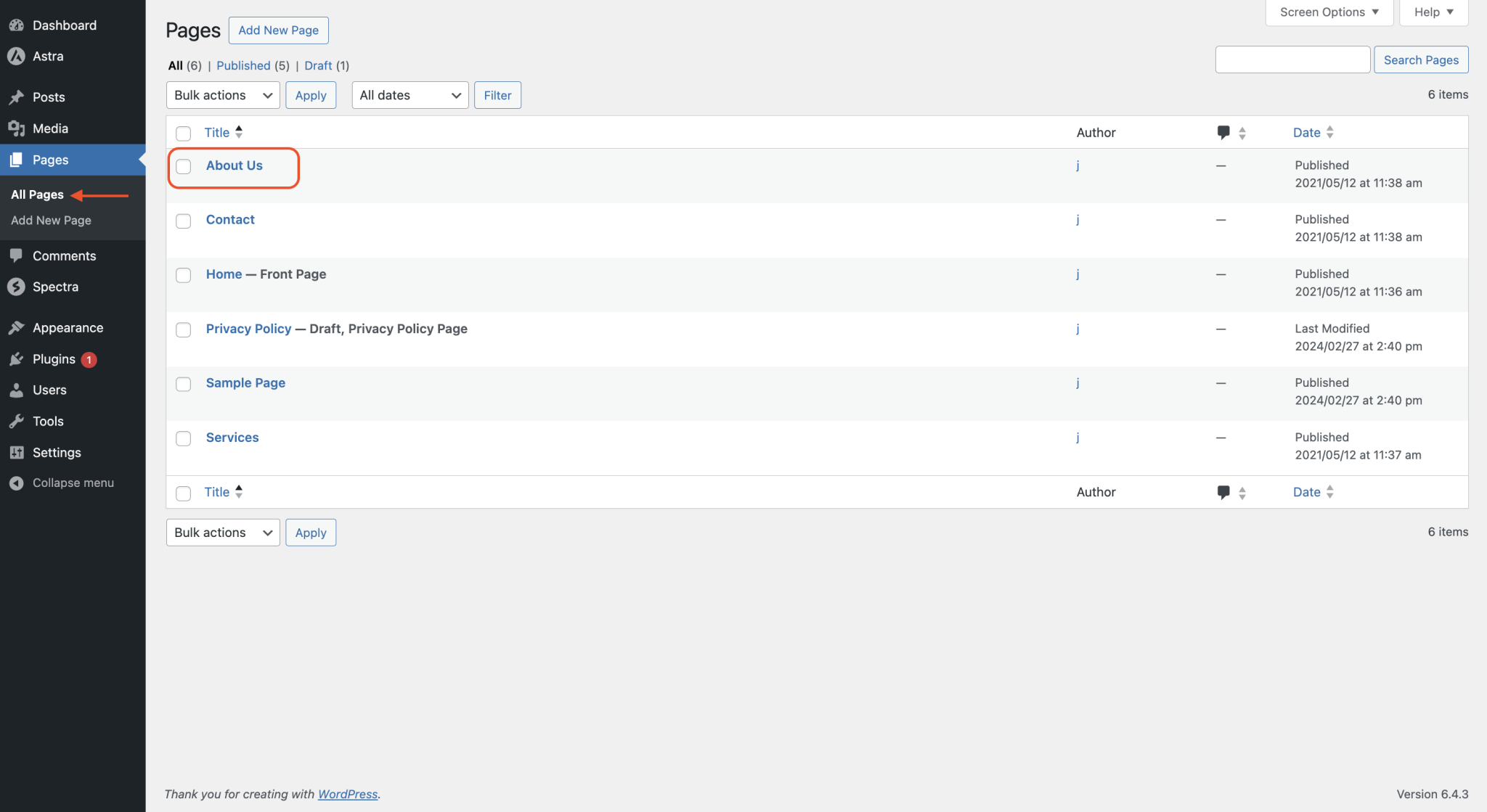Click into the search pages field
This screenshot has height=812, width=1487.
point(1292,60)
